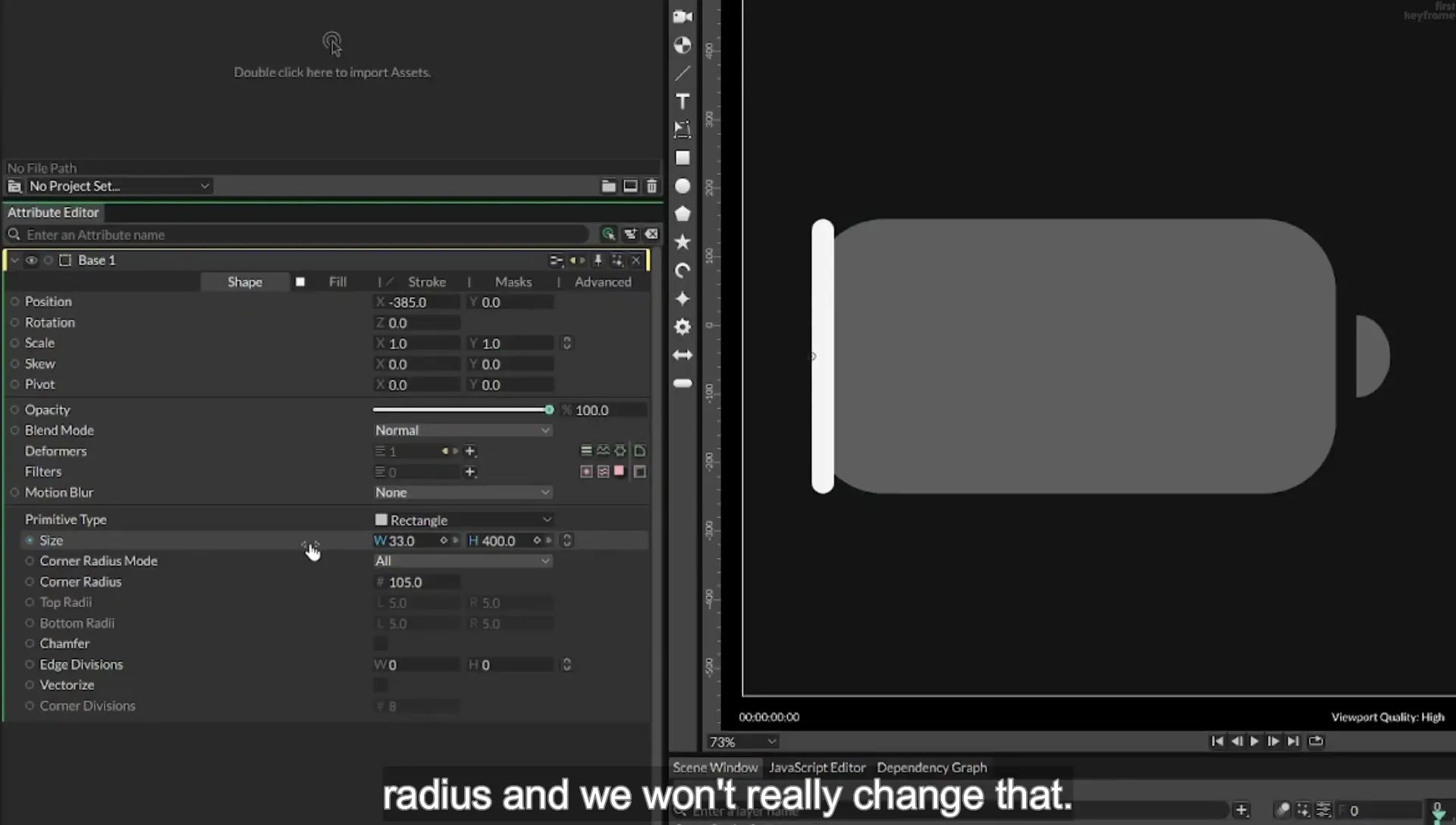Select the Super Ellipse tool
The width and height of the screenshot is (1456, 825).
click(682, 299)
